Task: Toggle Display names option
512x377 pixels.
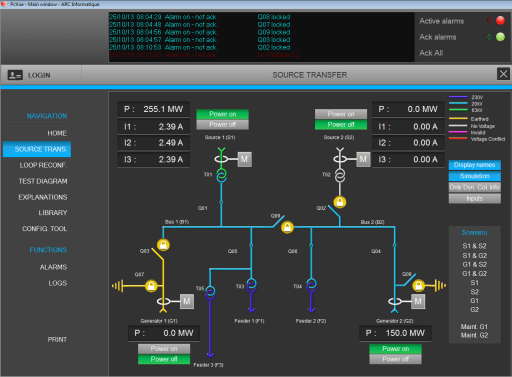Action: point(475,165)
